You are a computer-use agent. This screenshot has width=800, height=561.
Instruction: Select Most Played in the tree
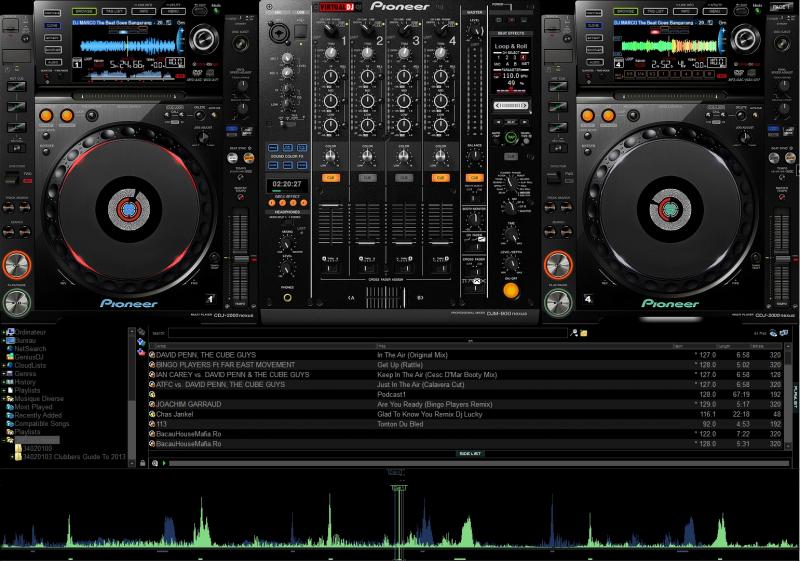point(33,407)
